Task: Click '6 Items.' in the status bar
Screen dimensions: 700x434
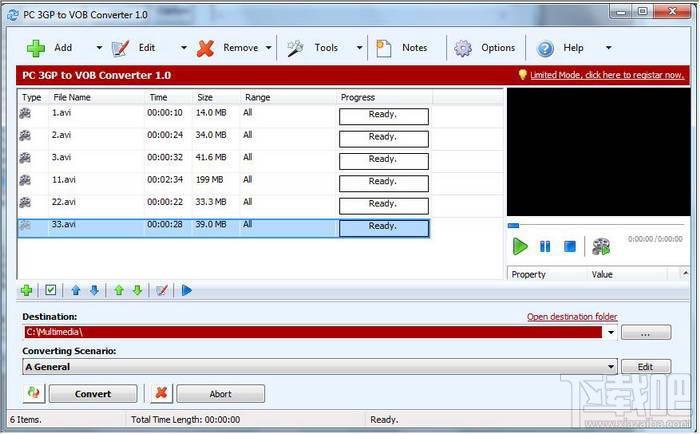Action: (x=25, y=420)
